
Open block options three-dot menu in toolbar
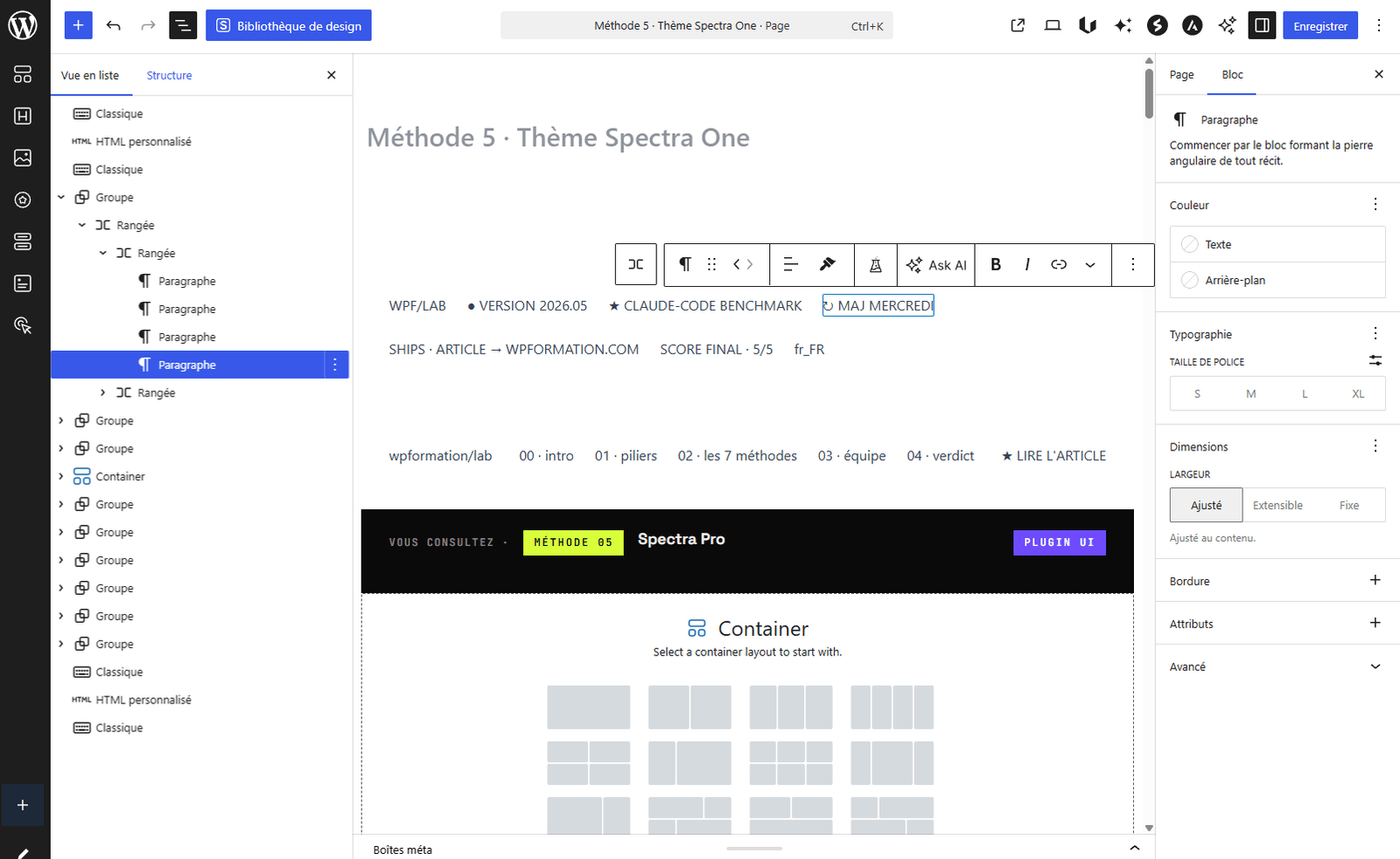(1133, 264)
